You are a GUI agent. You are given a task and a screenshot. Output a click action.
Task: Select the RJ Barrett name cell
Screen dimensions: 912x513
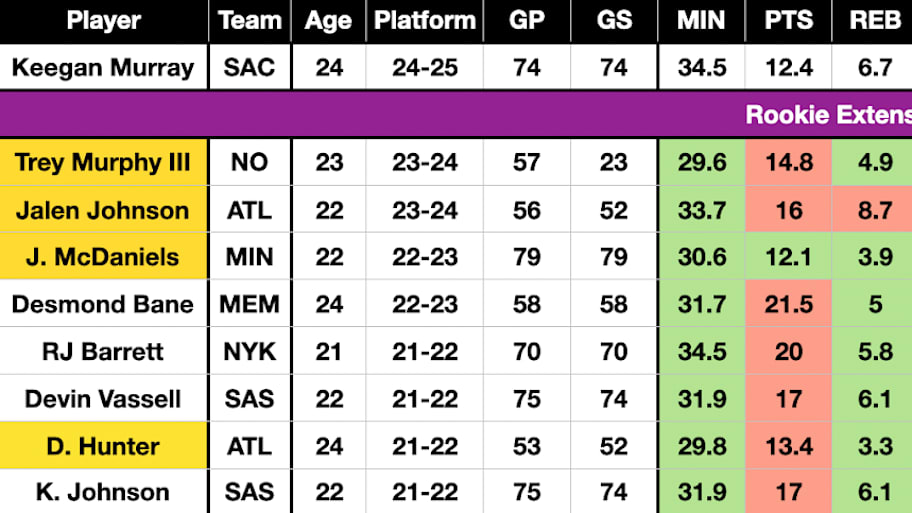104,351
